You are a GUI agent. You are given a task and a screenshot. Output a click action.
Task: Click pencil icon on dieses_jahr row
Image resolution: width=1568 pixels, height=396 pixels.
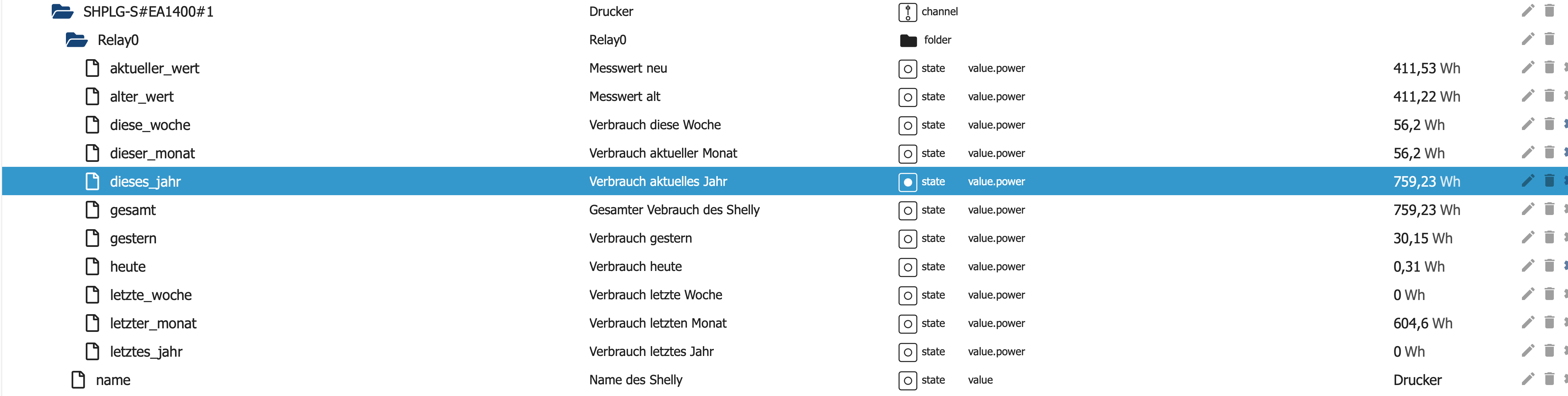(x=1527, y=181)
